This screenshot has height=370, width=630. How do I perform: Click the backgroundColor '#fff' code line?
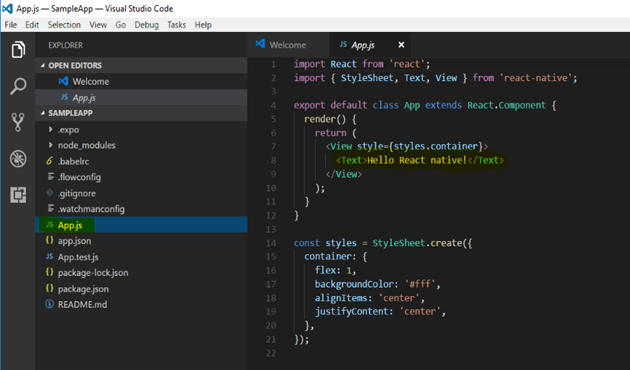pyautogui.click(x=378, y=284)
